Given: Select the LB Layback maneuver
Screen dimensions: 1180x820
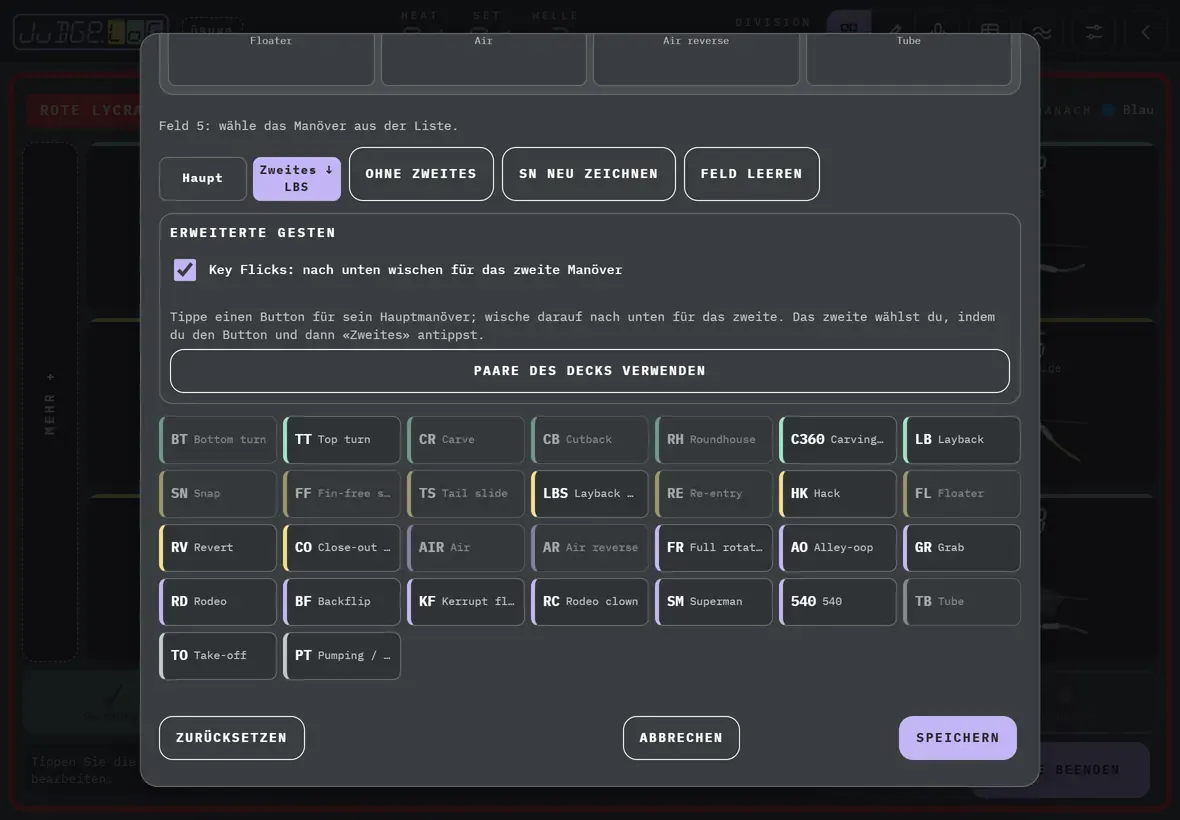Looking at the screenshot, I should click(x=962, y=439).
